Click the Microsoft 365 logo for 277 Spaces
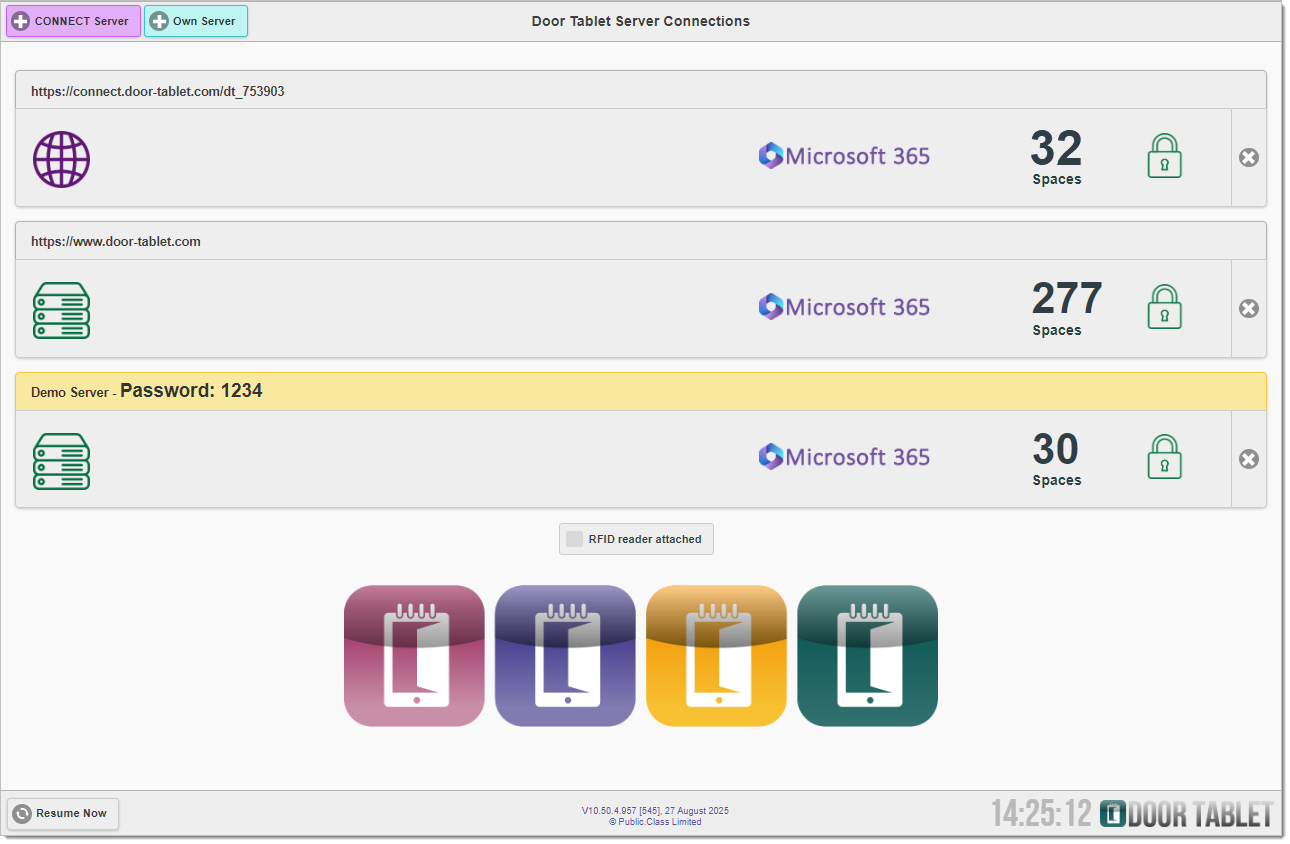Viewport: 1290px width, 844px height. [844, 307]
